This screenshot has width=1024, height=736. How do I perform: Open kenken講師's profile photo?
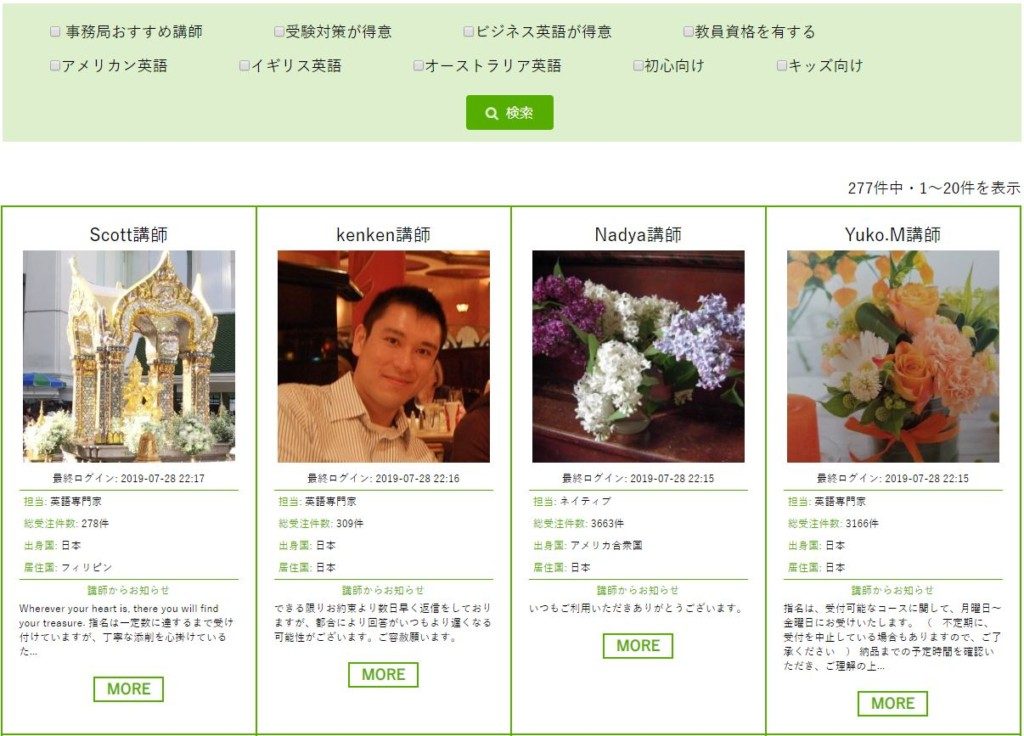coord(383,357)
